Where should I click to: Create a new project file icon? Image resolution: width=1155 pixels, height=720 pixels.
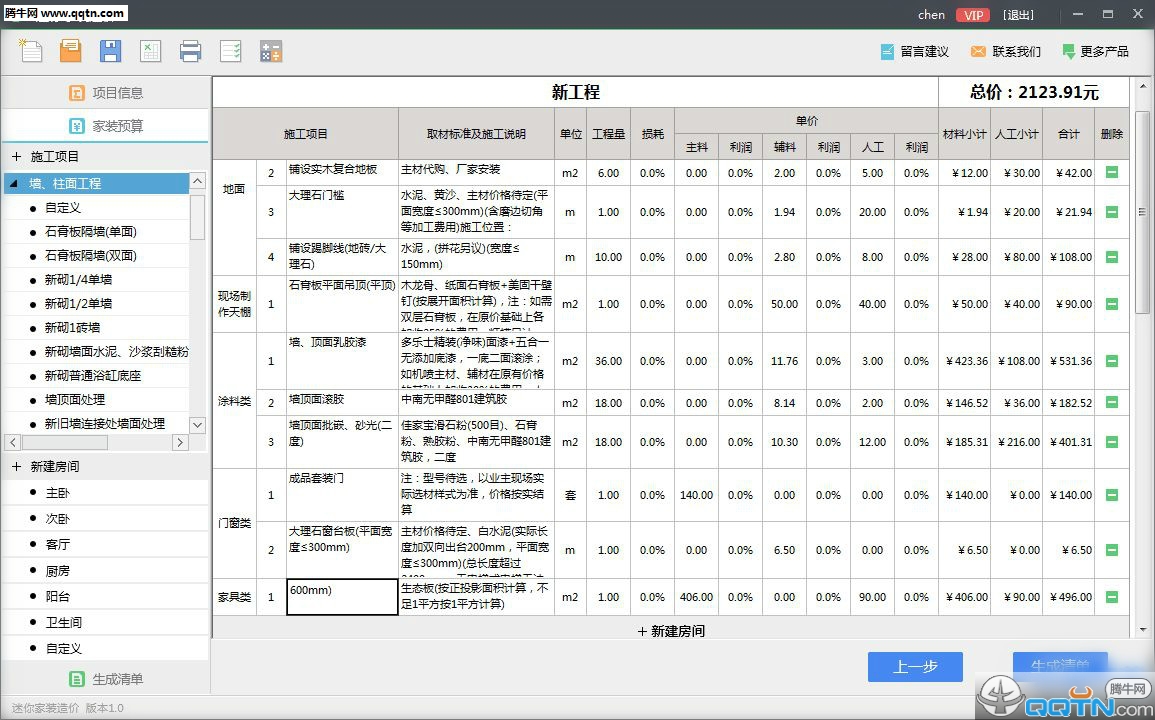pos(30,50)
